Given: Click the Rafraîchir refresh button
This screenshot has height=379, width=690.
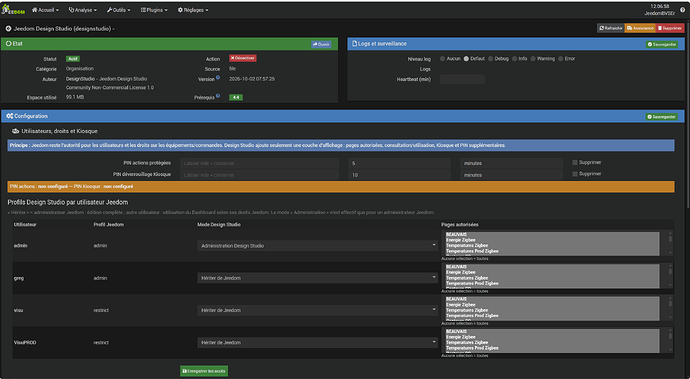Looking at the screenshot, I should (x=611, y=28).
